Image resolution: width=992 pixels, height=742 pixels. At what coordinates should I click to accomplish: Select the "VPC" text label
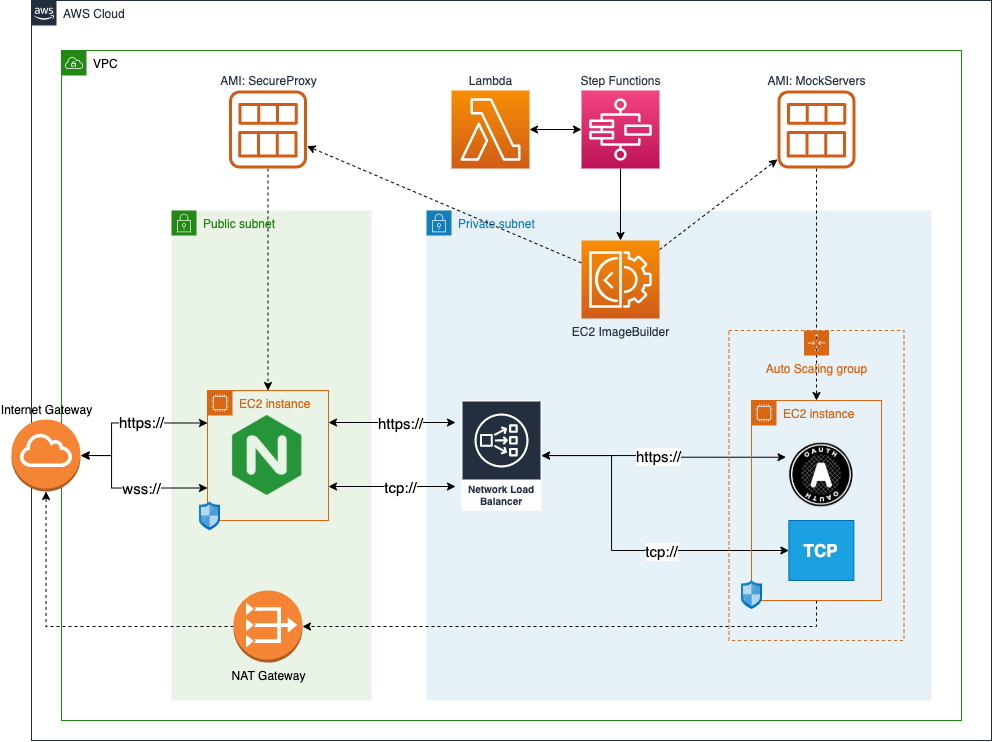pyautogui.click(x=105, y=64)
